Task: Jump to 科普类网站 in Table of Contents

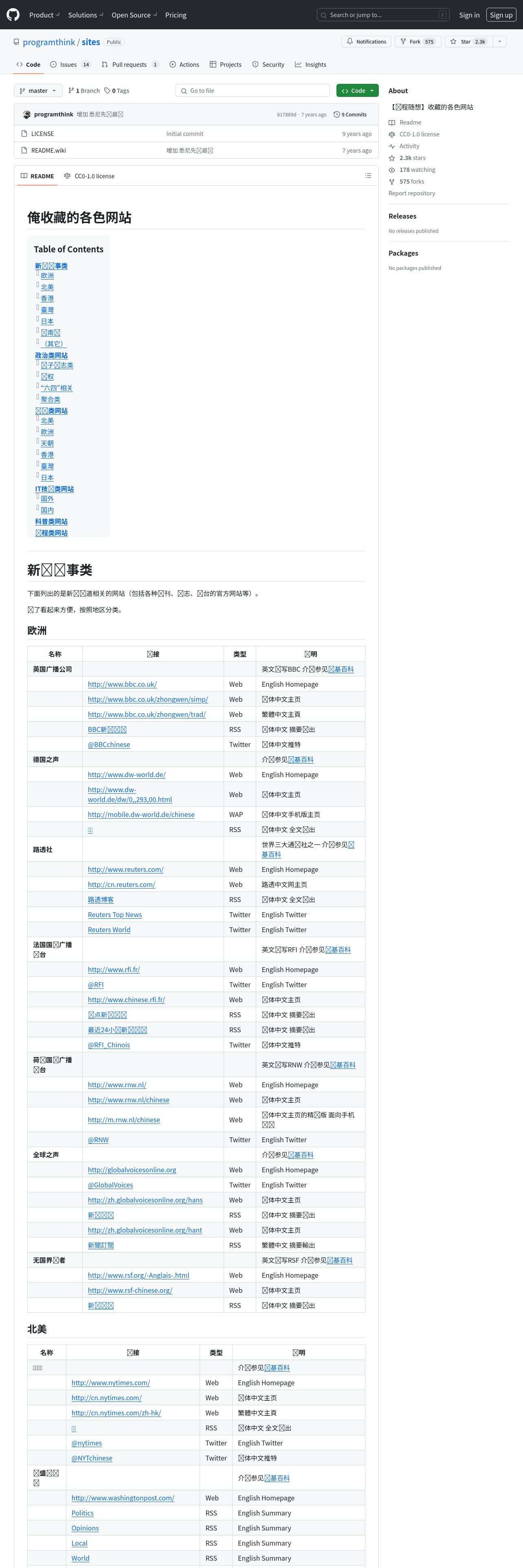Action: click(x=51, y=522)
